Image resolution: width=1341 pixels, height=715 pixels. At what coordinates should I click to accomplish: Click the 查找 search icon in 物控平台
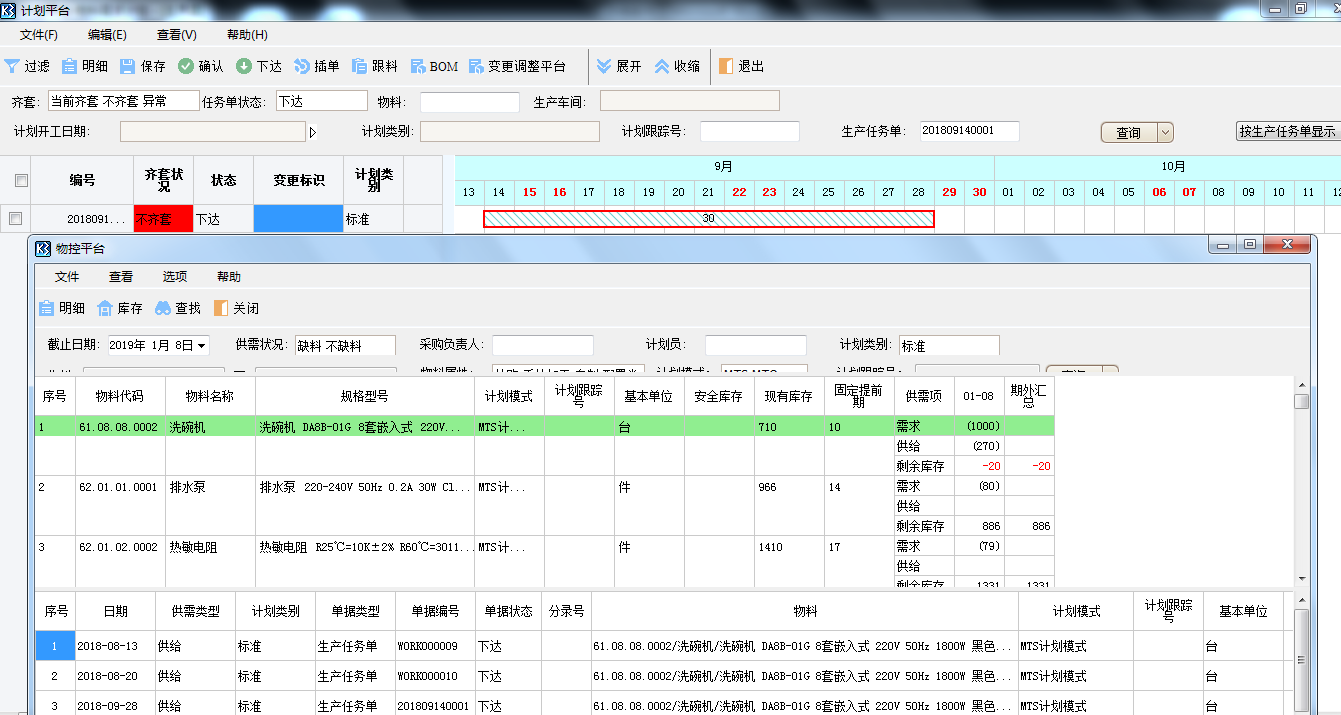[x=163, y=308]
